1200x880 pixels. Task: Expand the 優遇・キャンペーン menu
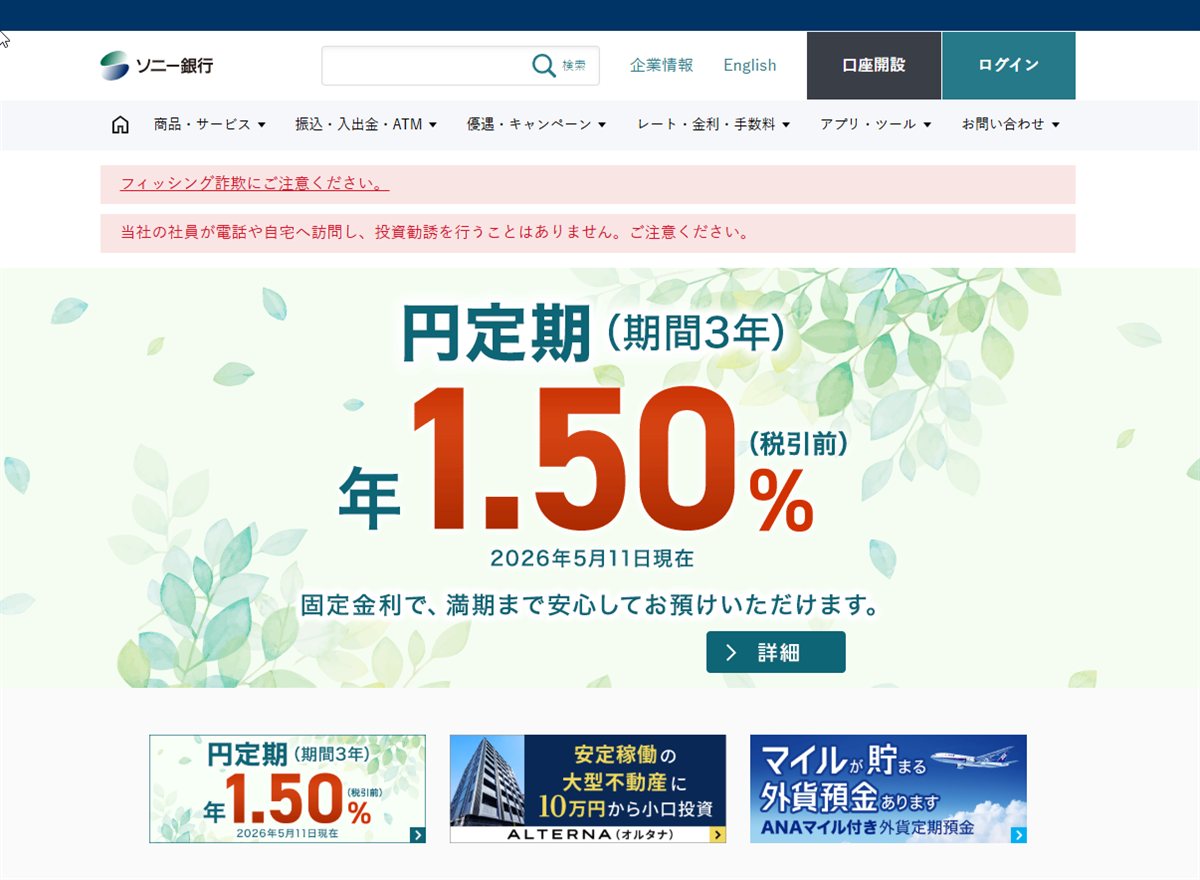pos(536,125)
